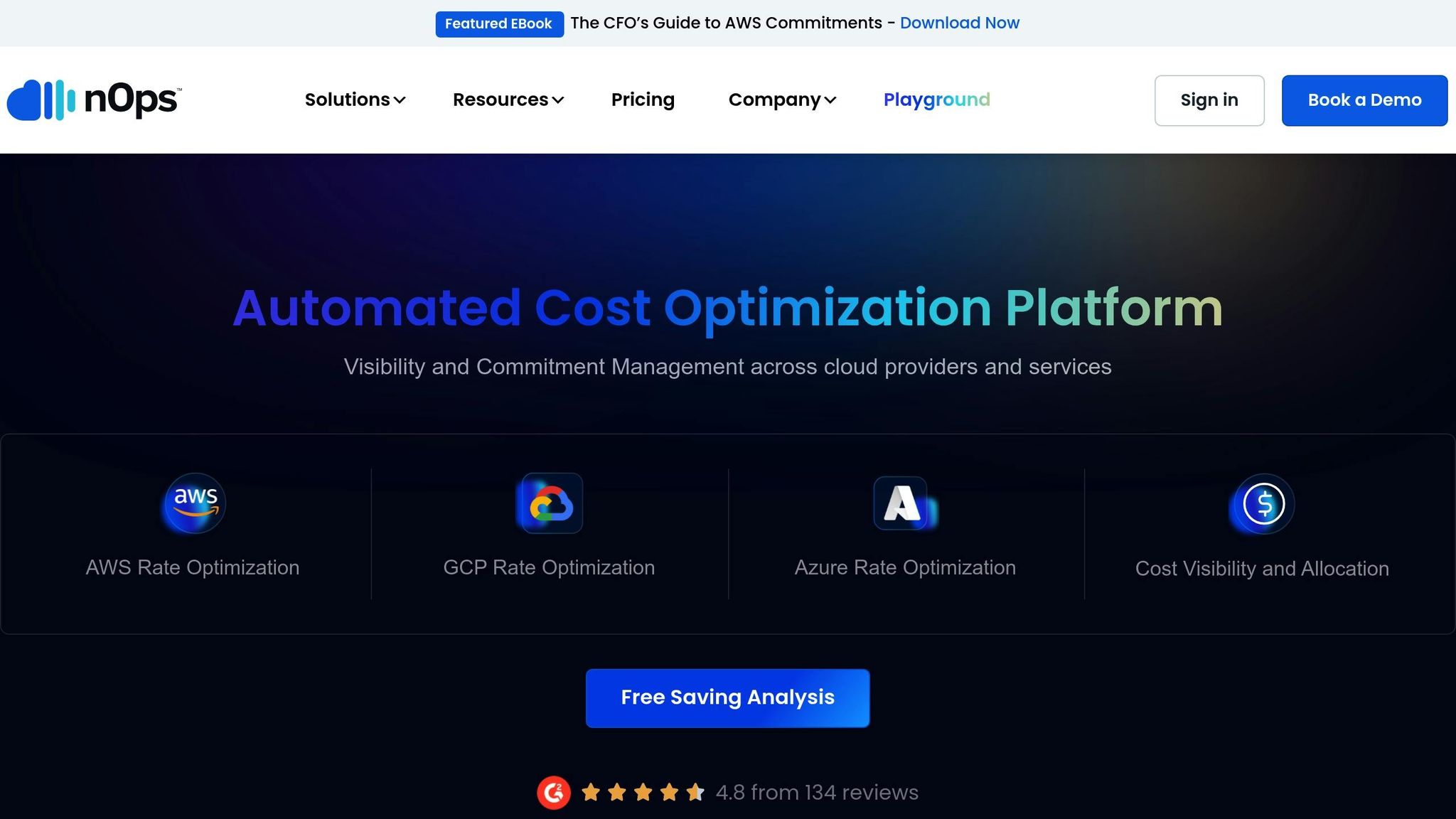The width and height of the screenshot is (1456, 819).
Task: Click the 4.8 from 134 reviews text
Action: coord(817,792)
